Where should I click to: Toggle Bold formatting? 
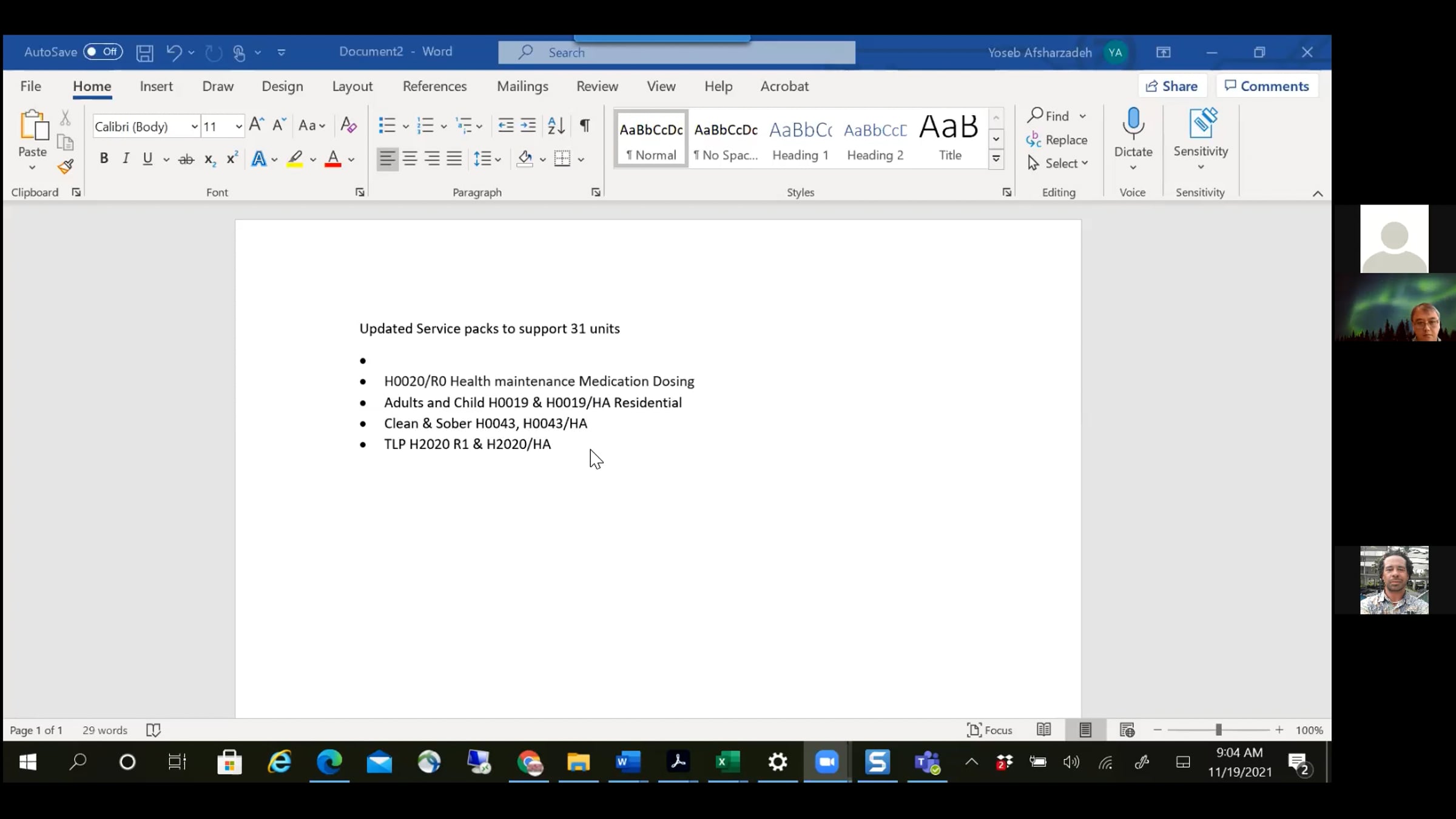[104, 159]
